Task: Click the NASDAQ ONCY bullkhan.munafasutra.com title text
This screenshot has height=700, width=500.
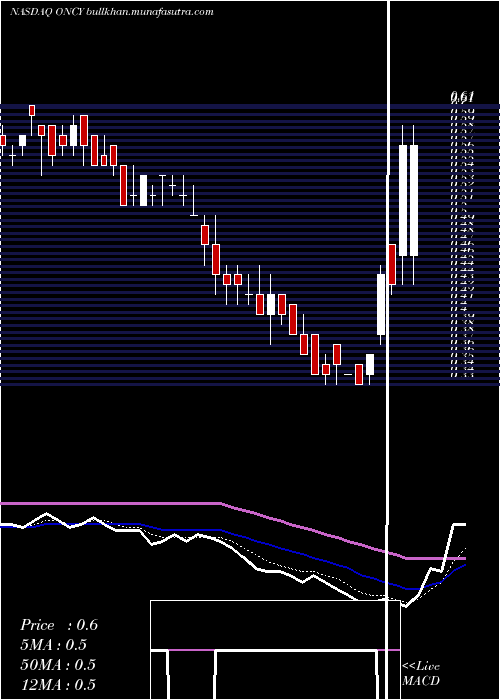Action: (x=112, y=12)
